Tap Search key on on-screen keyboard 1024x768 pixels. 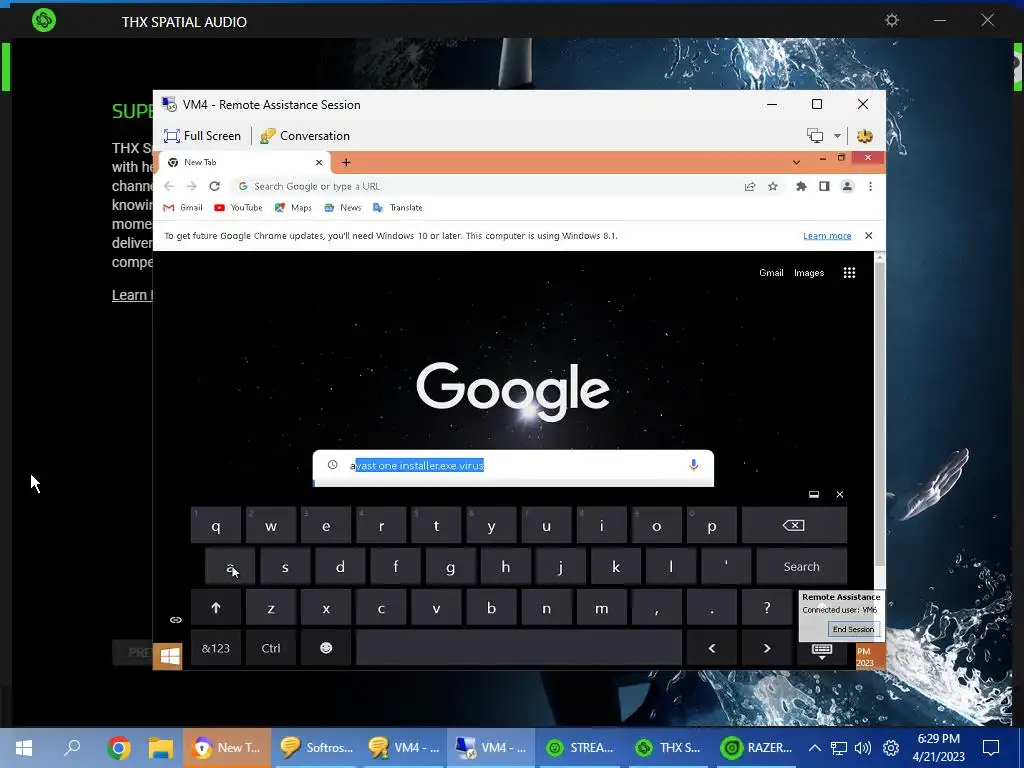coord(801,567)
